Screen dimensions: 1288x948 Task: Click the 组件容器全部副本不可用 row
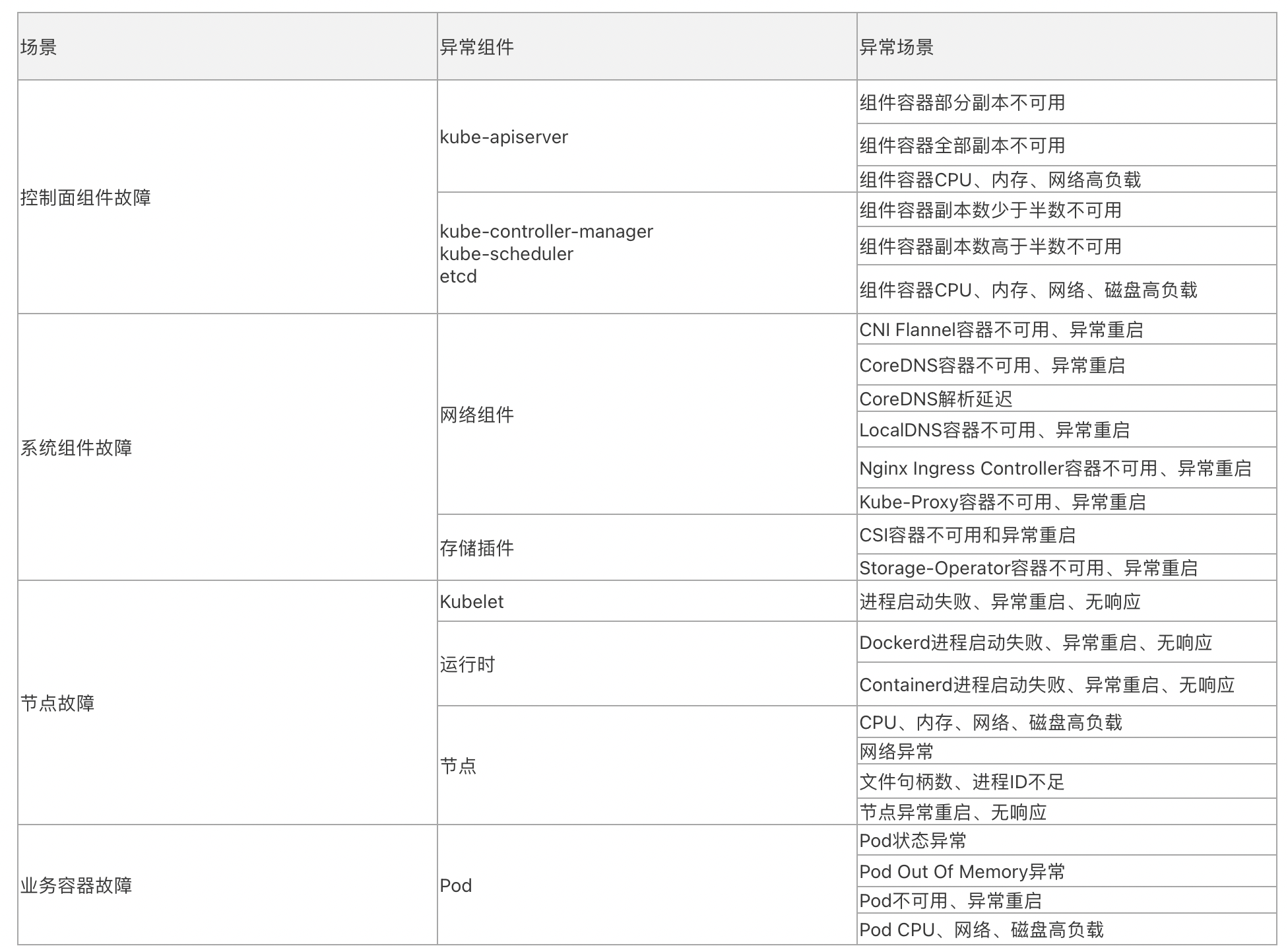pyautogui.click(x=961, y=145)
